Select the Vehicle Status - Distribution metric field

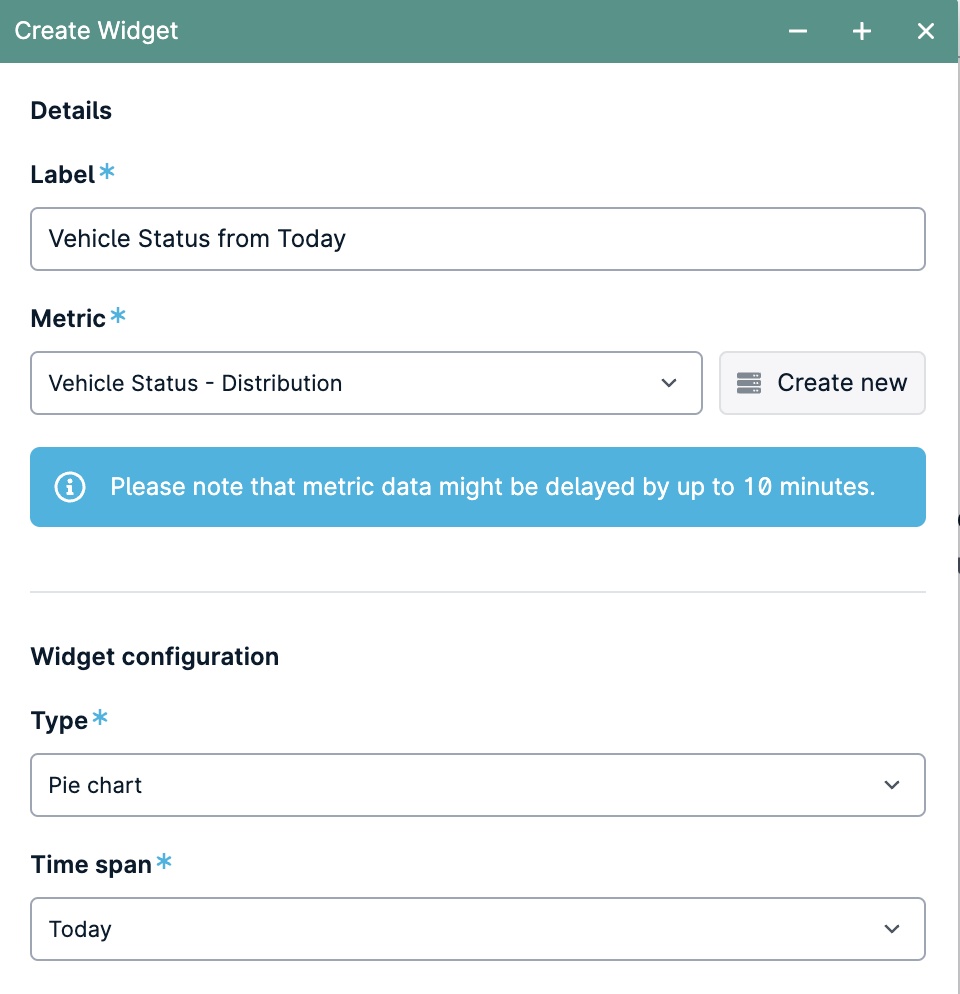[x=366, y=383]
